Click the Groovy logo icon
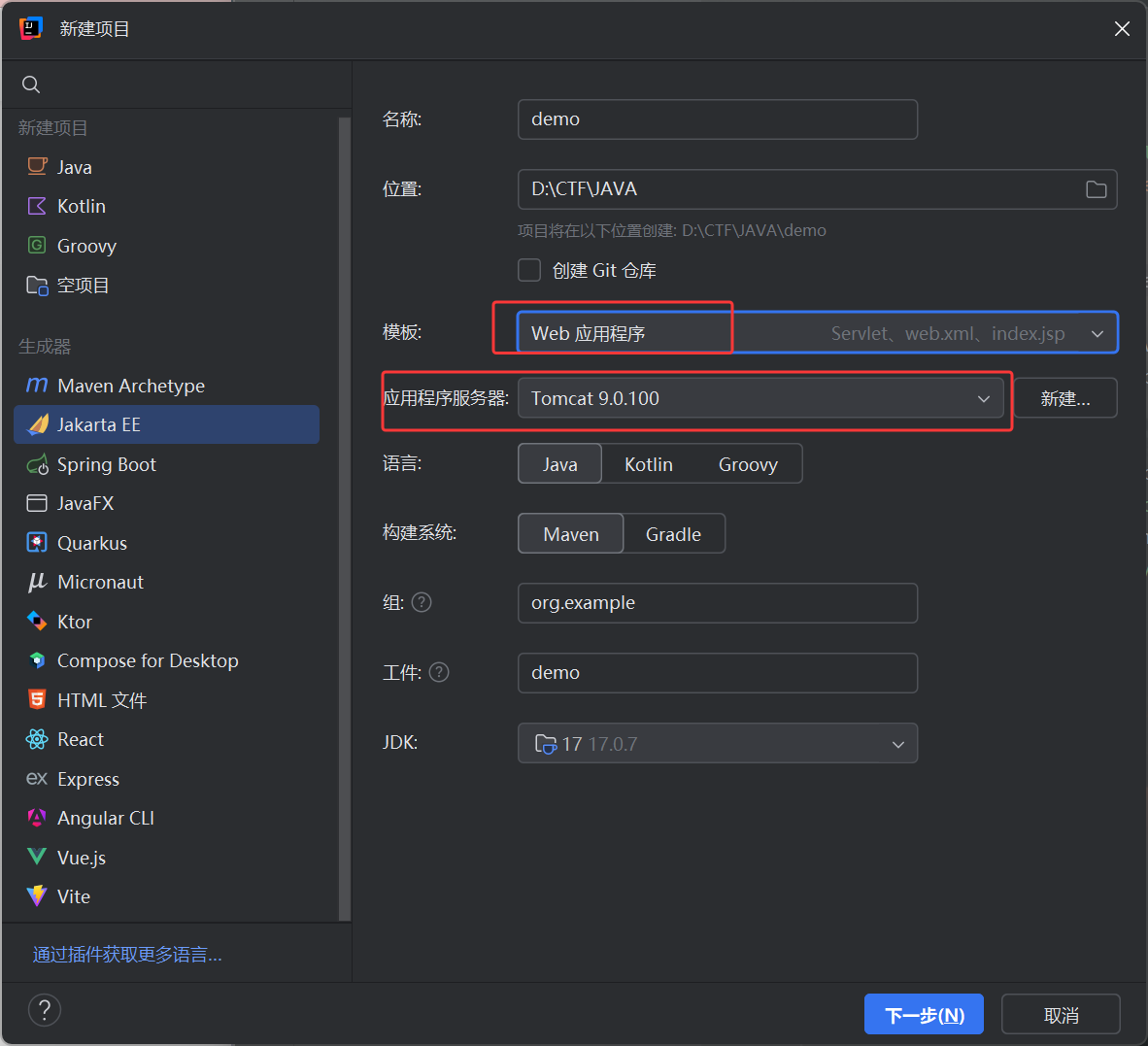 (x=37, y=245)
